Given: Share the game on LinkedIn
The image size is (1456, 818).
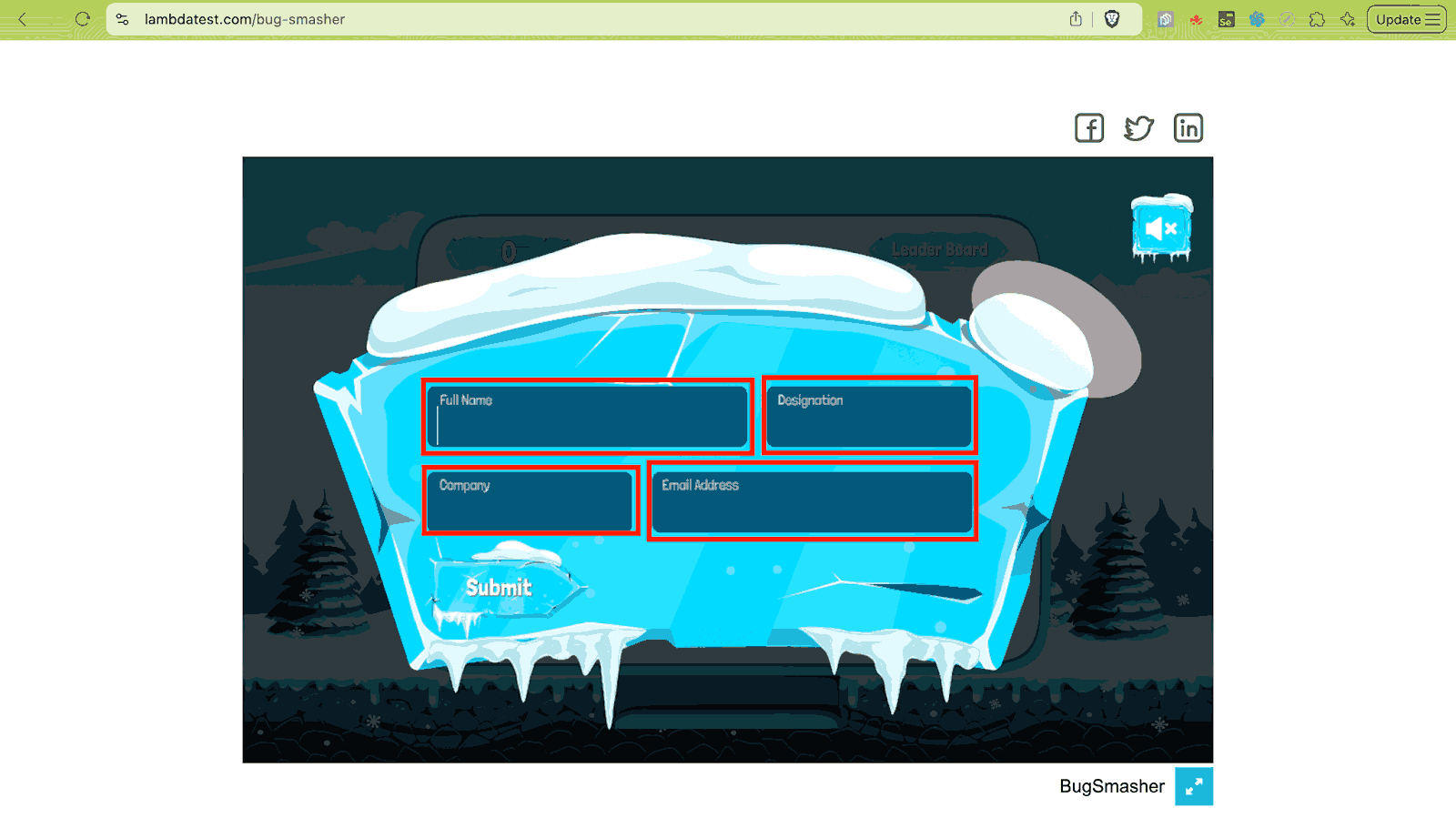Looking at the screenshot, I should pyautogui.click(x=1188, y=128).
